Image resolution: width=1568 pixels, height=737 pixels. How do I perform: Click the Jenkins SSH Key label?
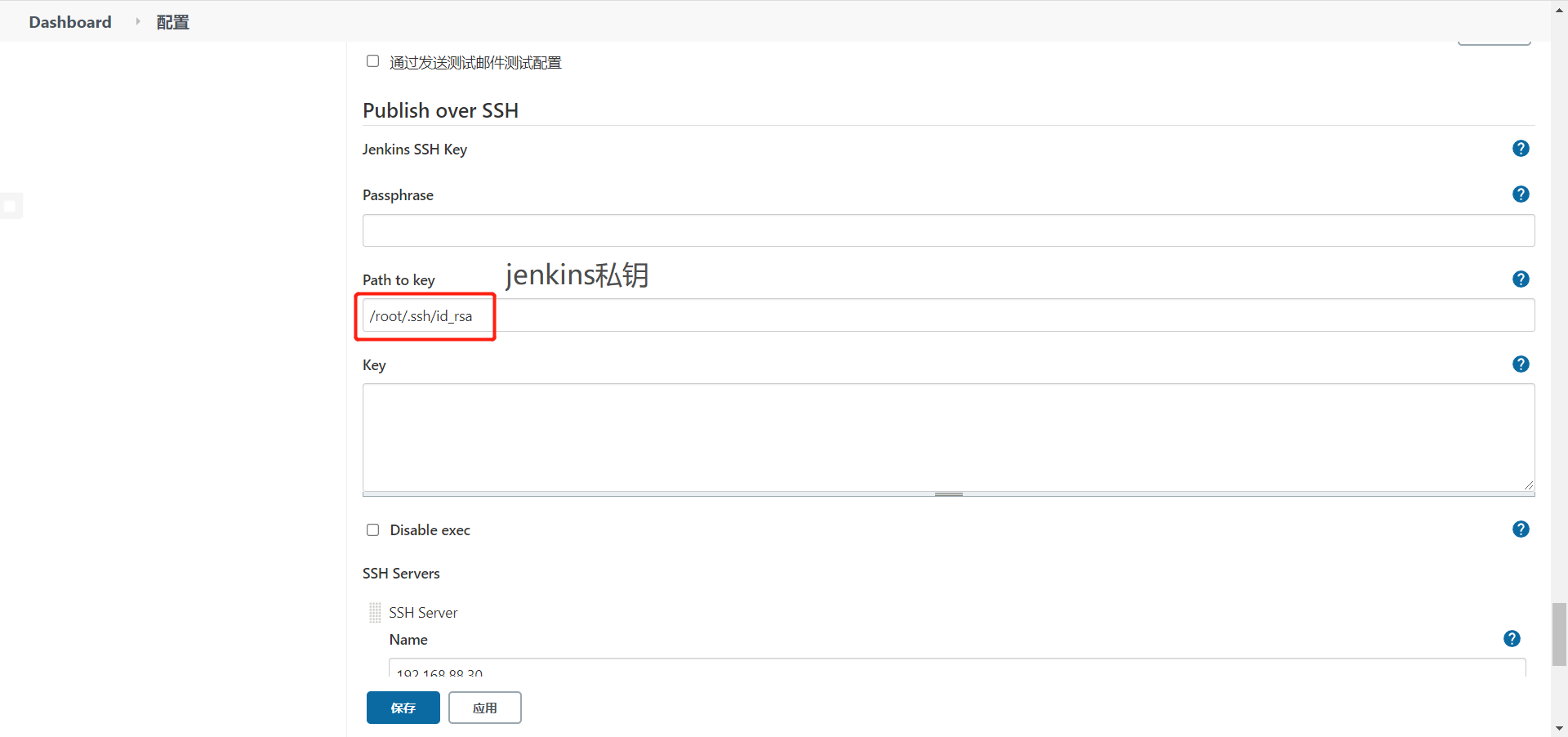tap(415, 150)
